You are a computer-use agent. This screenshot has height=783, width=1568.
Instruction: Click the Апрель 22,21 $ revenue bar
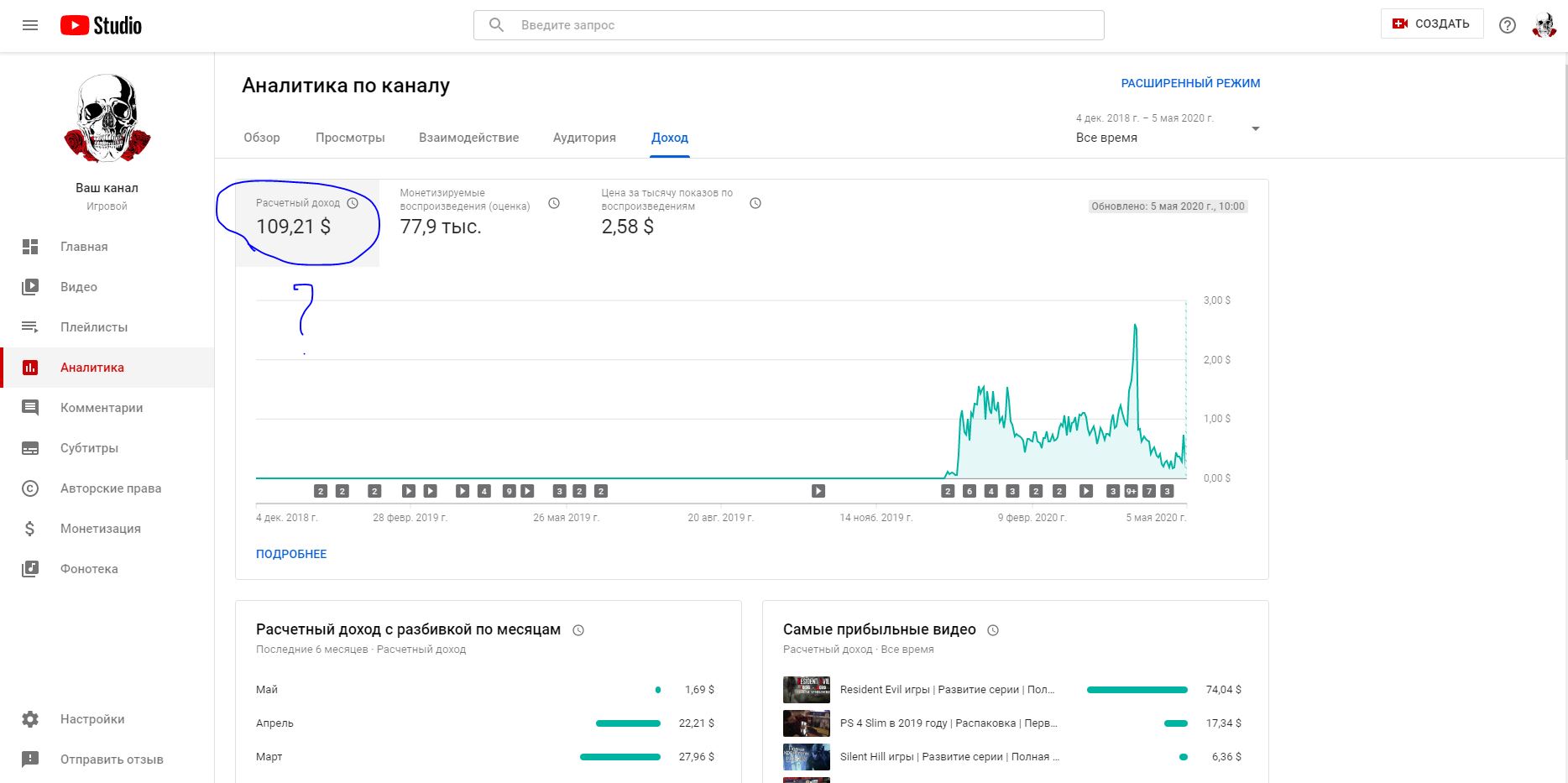[x=628, y=723]
